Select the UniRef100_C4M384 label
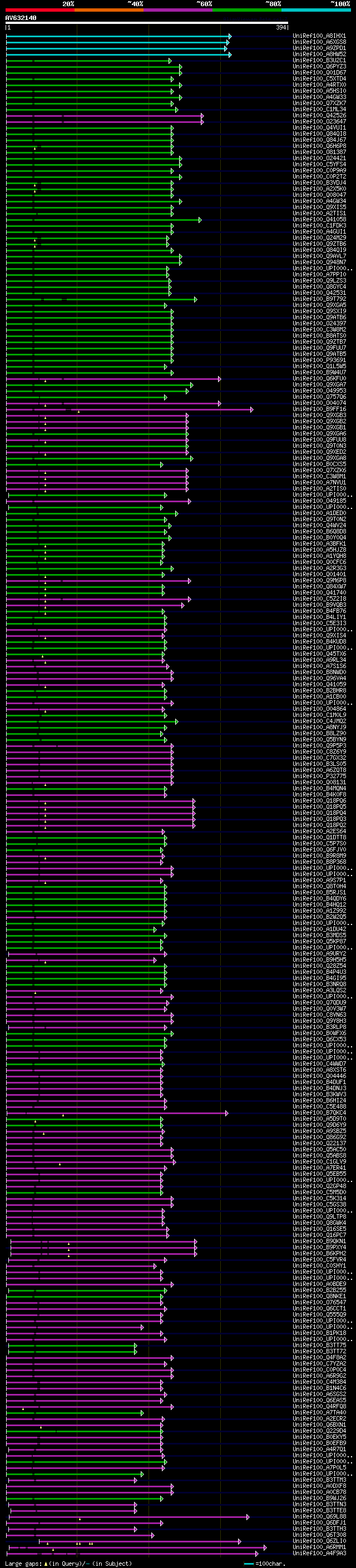356x1568 pixels. click(x=319, y=1382)
